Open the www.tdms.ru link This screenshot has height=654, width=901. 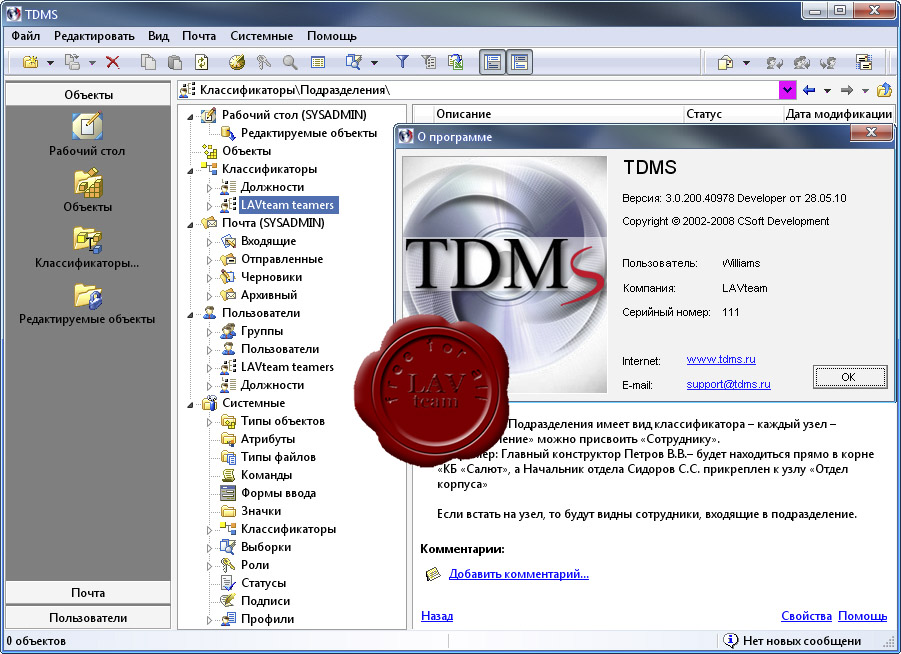click(721, 359)
